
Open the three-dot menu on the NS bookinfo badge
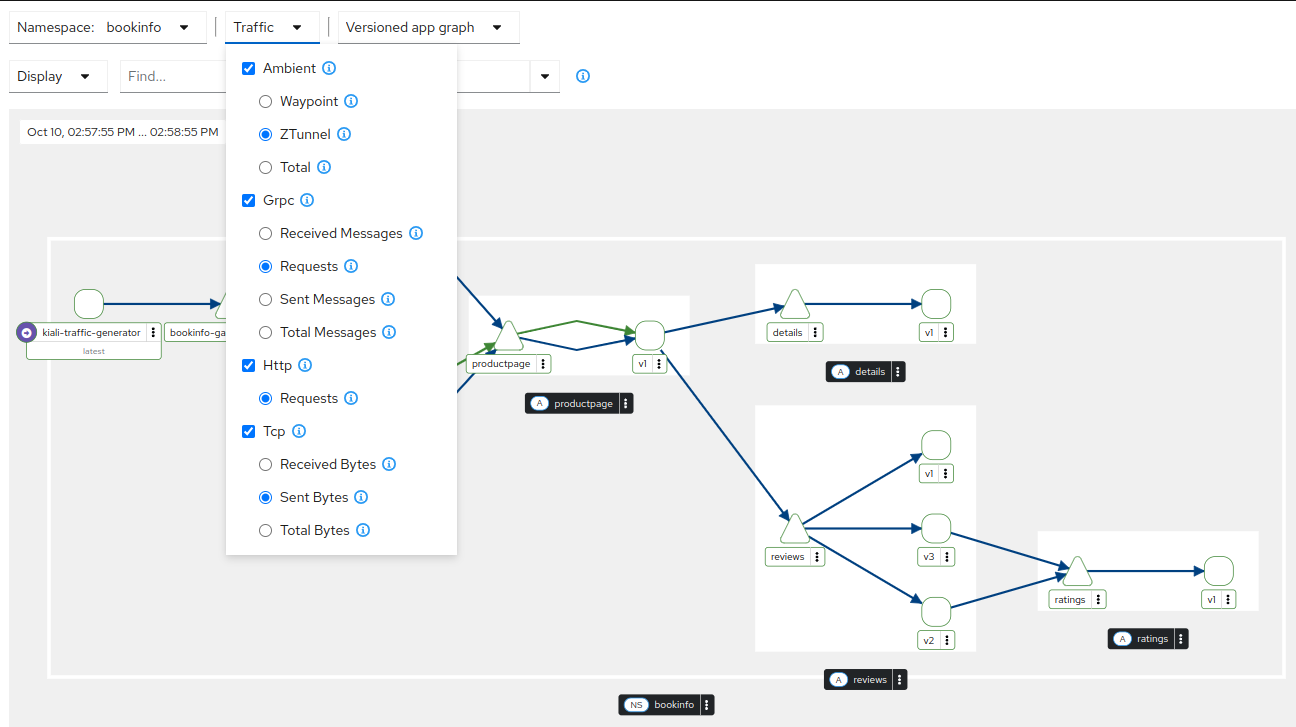706,704
